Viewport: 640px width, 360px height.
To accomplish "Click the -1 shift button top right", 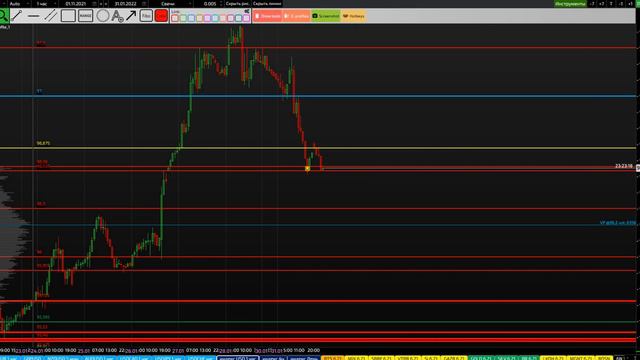I will 621,4.
